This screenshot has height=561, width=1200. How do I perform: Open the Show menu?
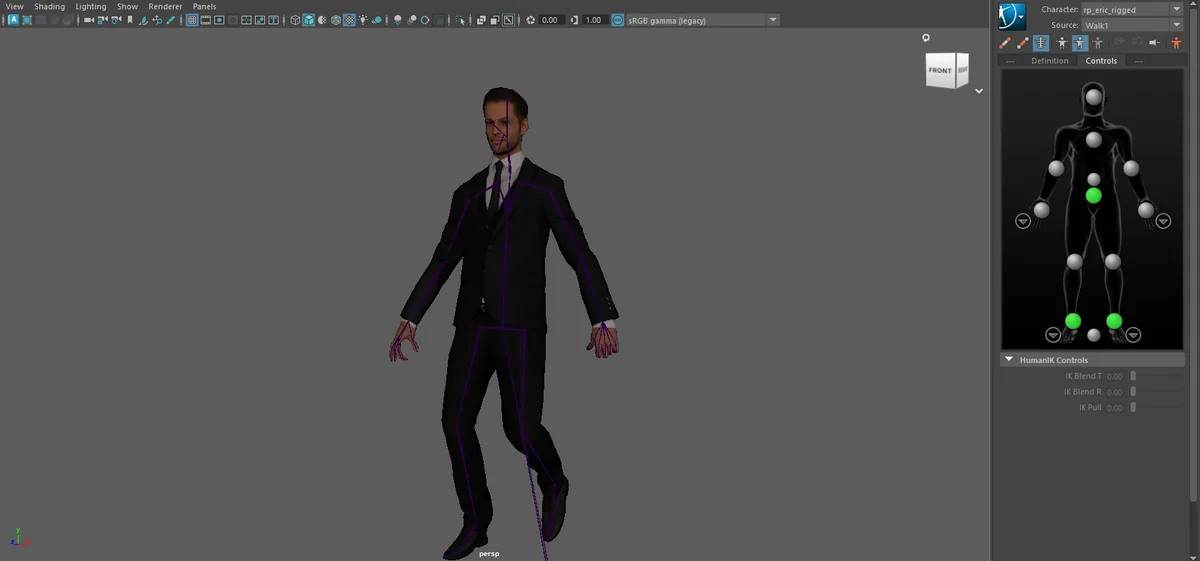click(127, 6)
